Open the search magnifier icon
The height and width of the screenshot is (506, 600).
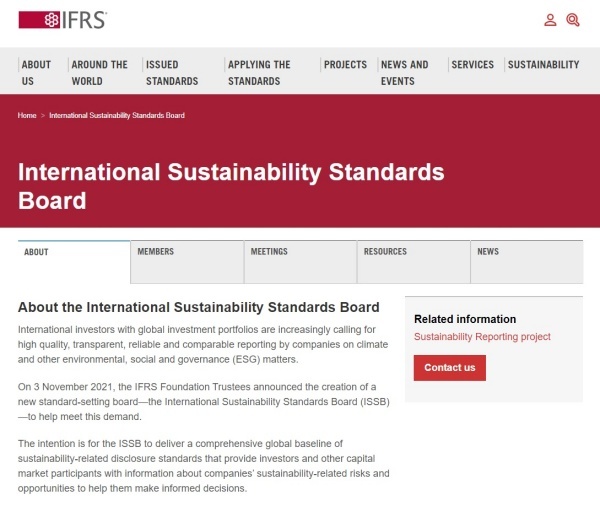573,20
